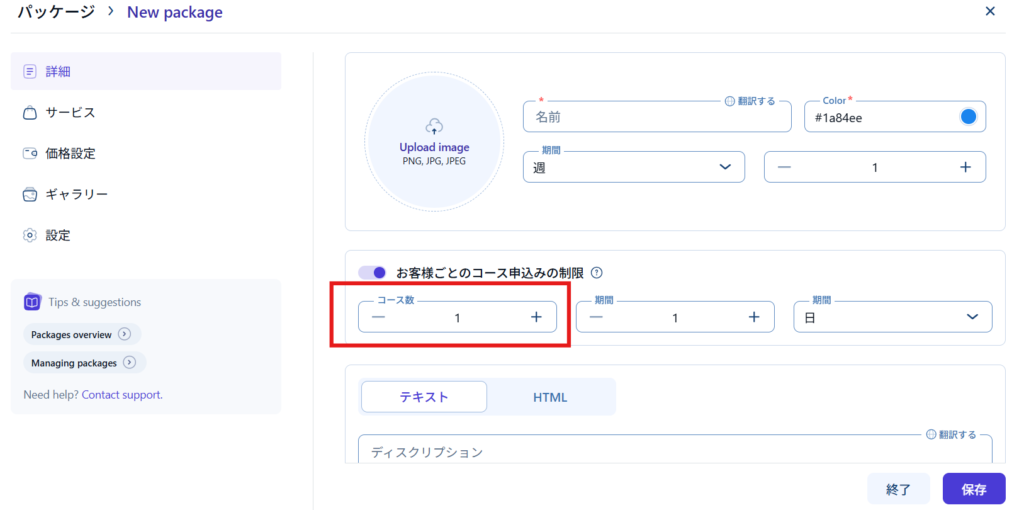
Task: Click the arrow icon next to Managing packages
Action: click(x=129, y=362)
